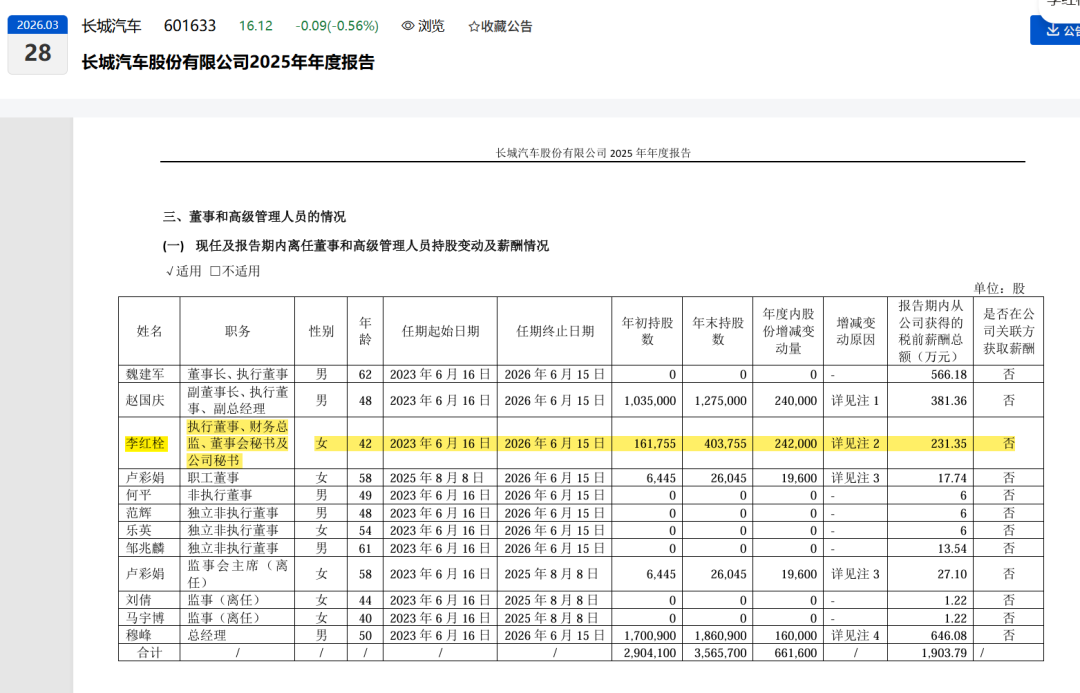Tick the 不适用 checkbox
The height and width of the screenshot is (693, 1080).
click(215, 271)
